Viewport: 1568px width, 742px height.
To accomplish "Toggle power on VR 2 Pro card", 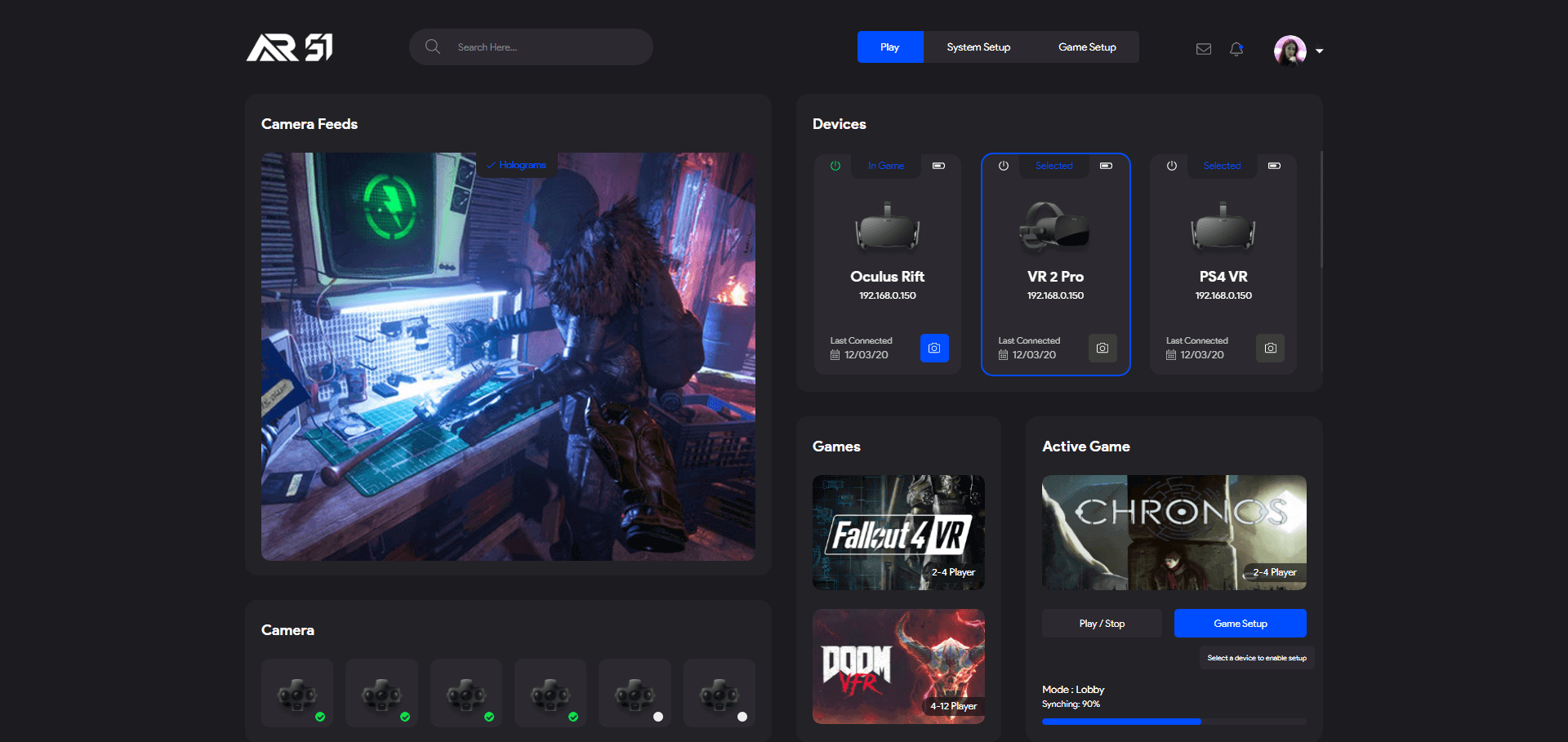I will (x=1004, y=166).
